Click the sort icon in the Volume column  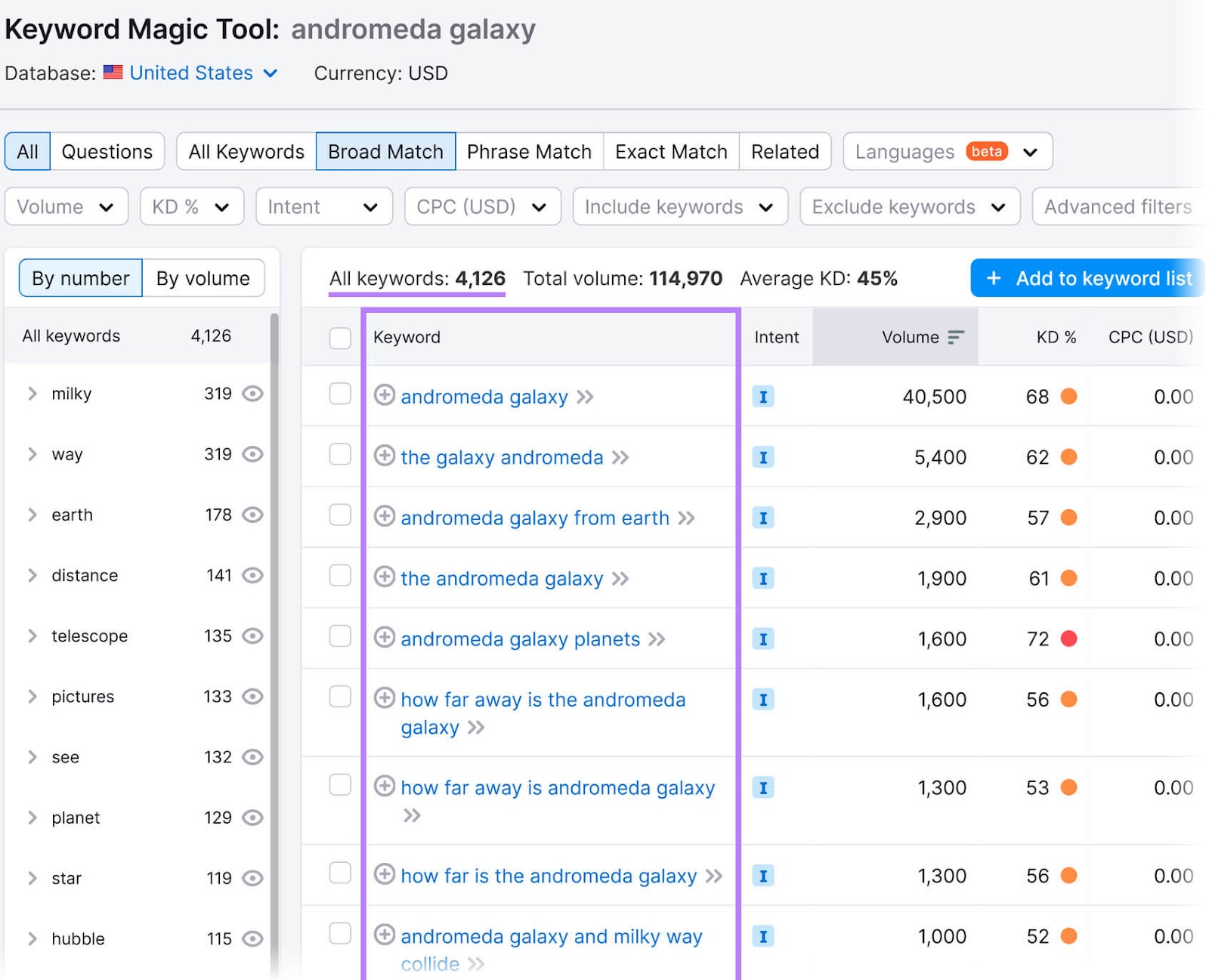(954, 337)
